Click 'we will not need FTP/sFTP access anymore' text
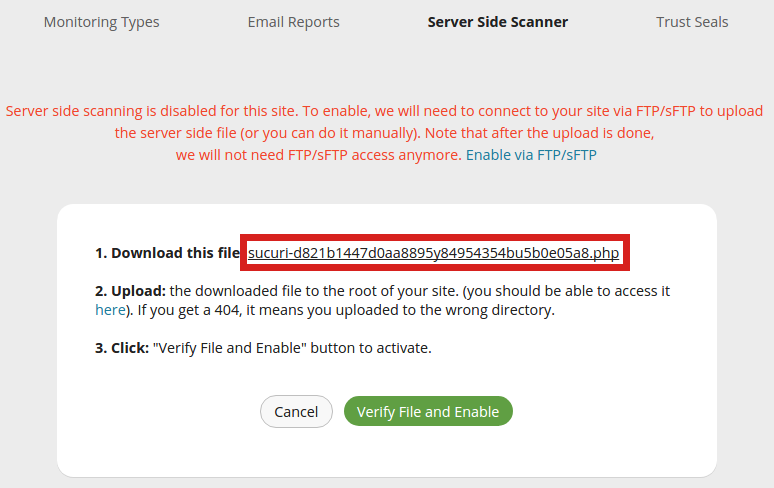774x488 pixels. click(318, 155)
